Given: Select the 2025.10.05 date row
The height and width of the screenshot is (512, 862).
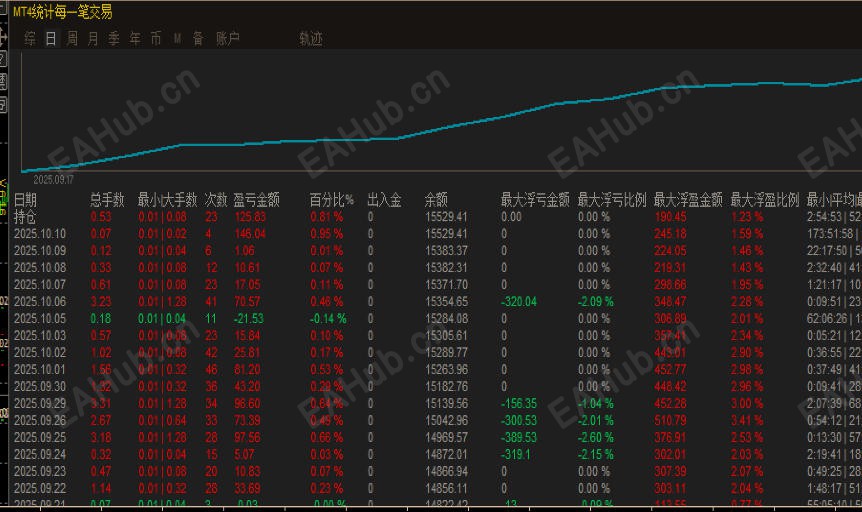Looking at the screenshot, I should coord(438,319).
